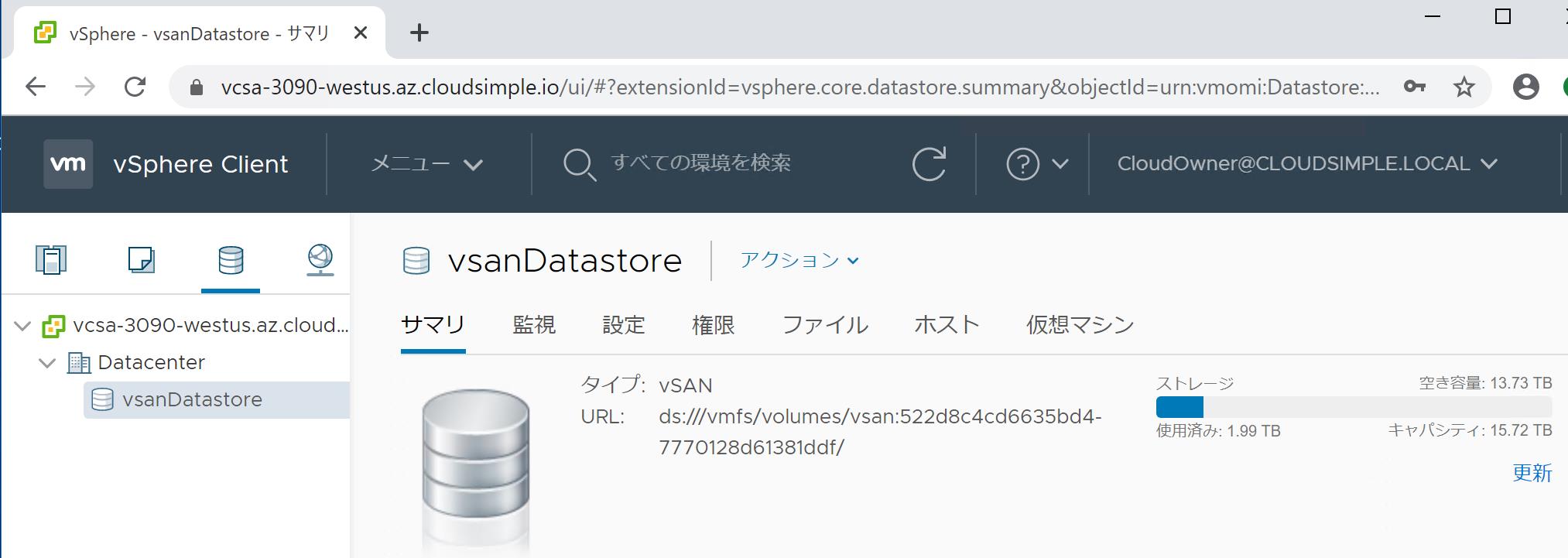Expand the help dropdown chevron
Image resolution: width=1568 pixels, height=558 pixels.
coord(1060,164)
